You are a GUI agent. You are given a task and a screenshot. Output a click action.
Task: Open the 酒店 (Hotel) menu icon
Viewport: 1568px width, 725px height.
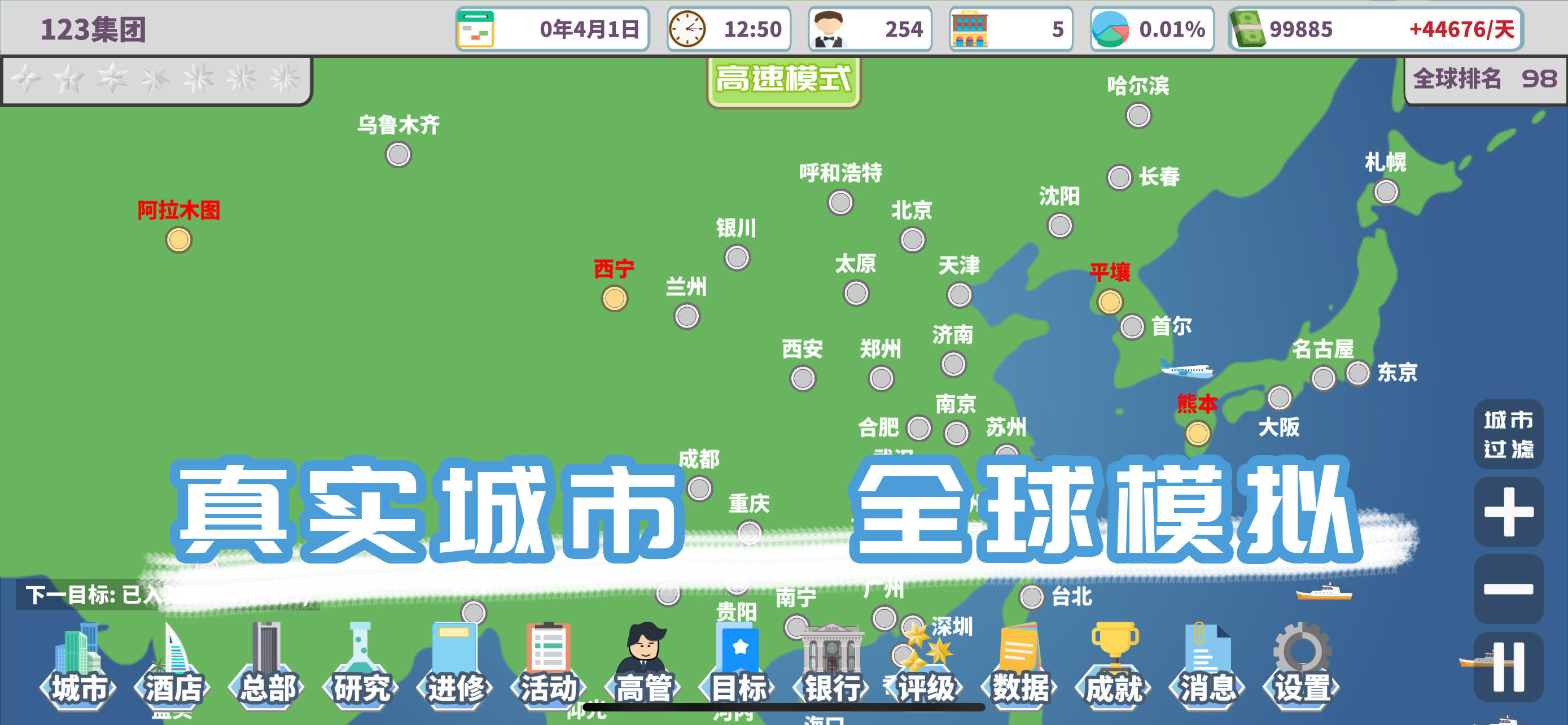pyautogui.click(x=172, y=667)
